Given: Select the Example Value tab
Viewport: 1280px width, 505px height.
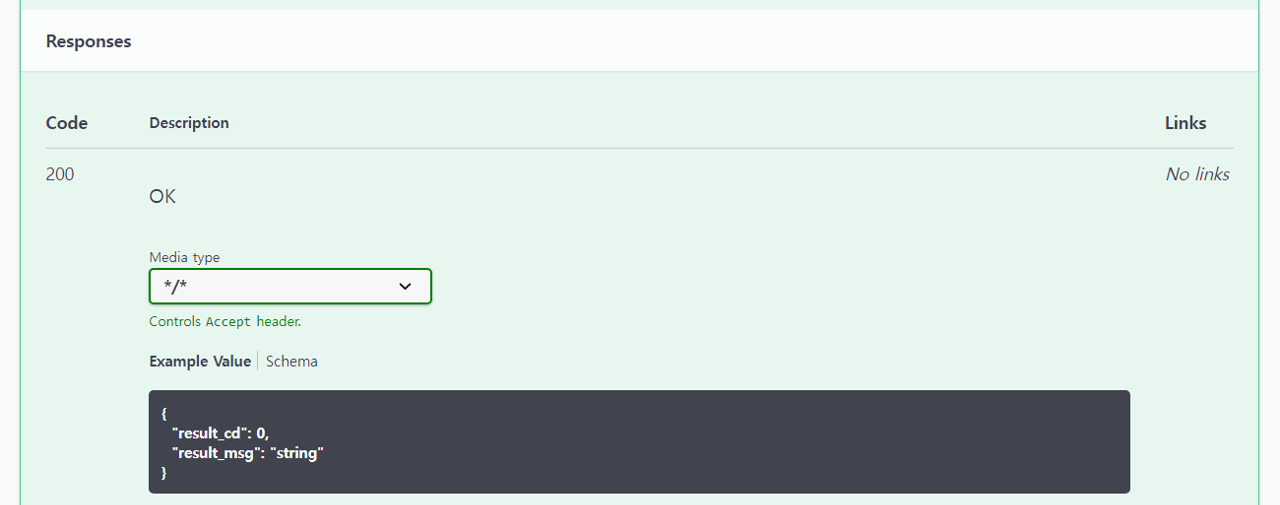Looking at the screenshot, I should coord(200,361).
